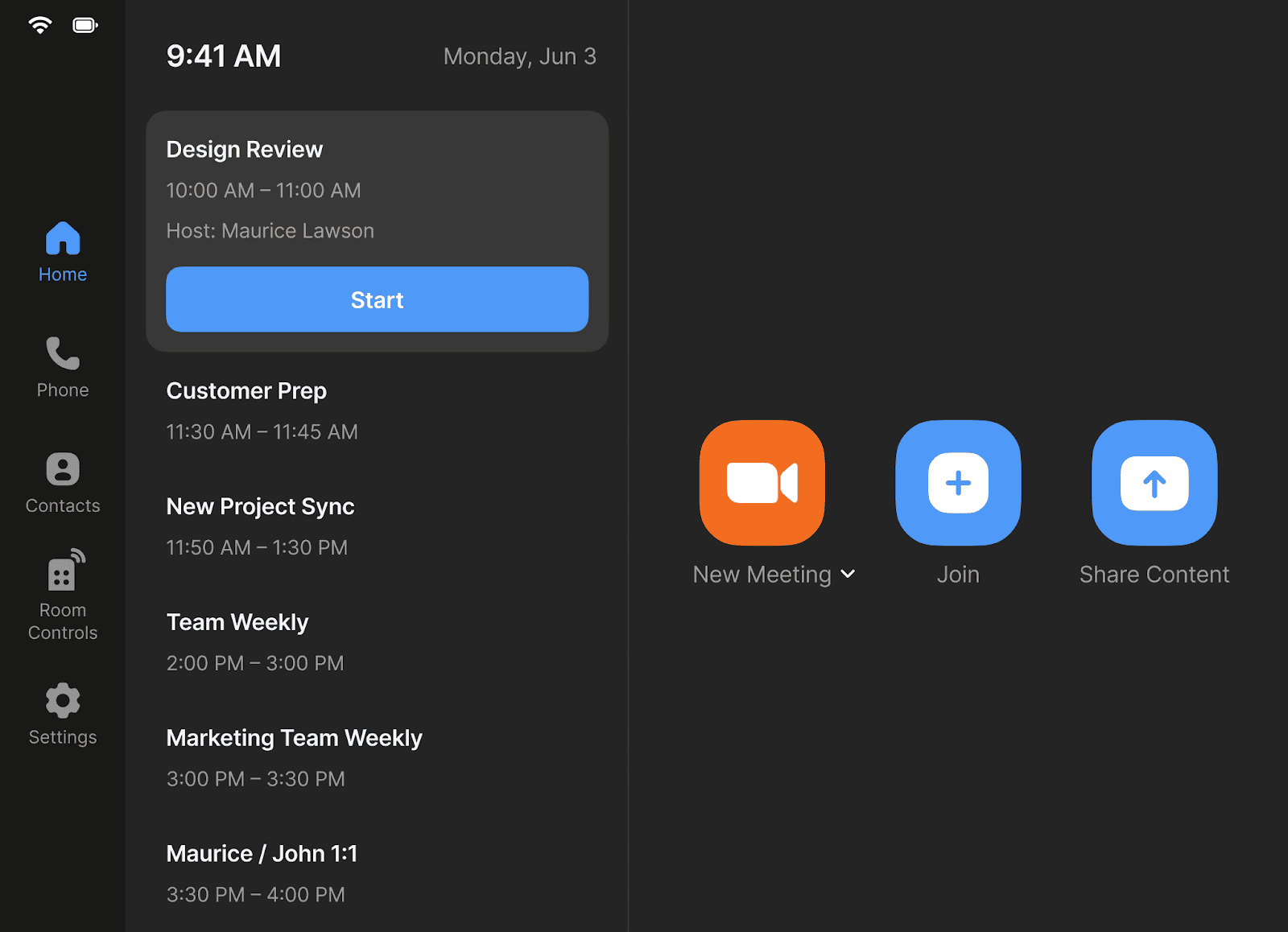Viewport: 1288px width, 932px height.
Task: Open the Marketing Team Weekly meeting
Action: click(x=294, y=739)
